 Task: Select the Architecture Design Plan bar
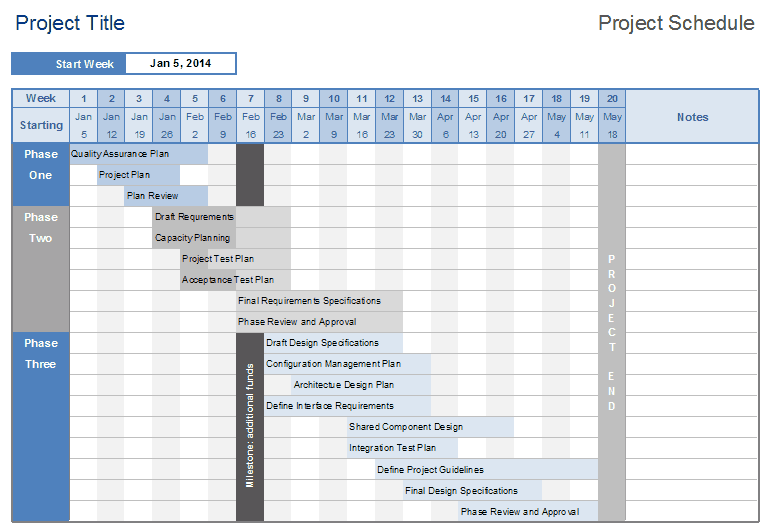[x=361, y=385]
